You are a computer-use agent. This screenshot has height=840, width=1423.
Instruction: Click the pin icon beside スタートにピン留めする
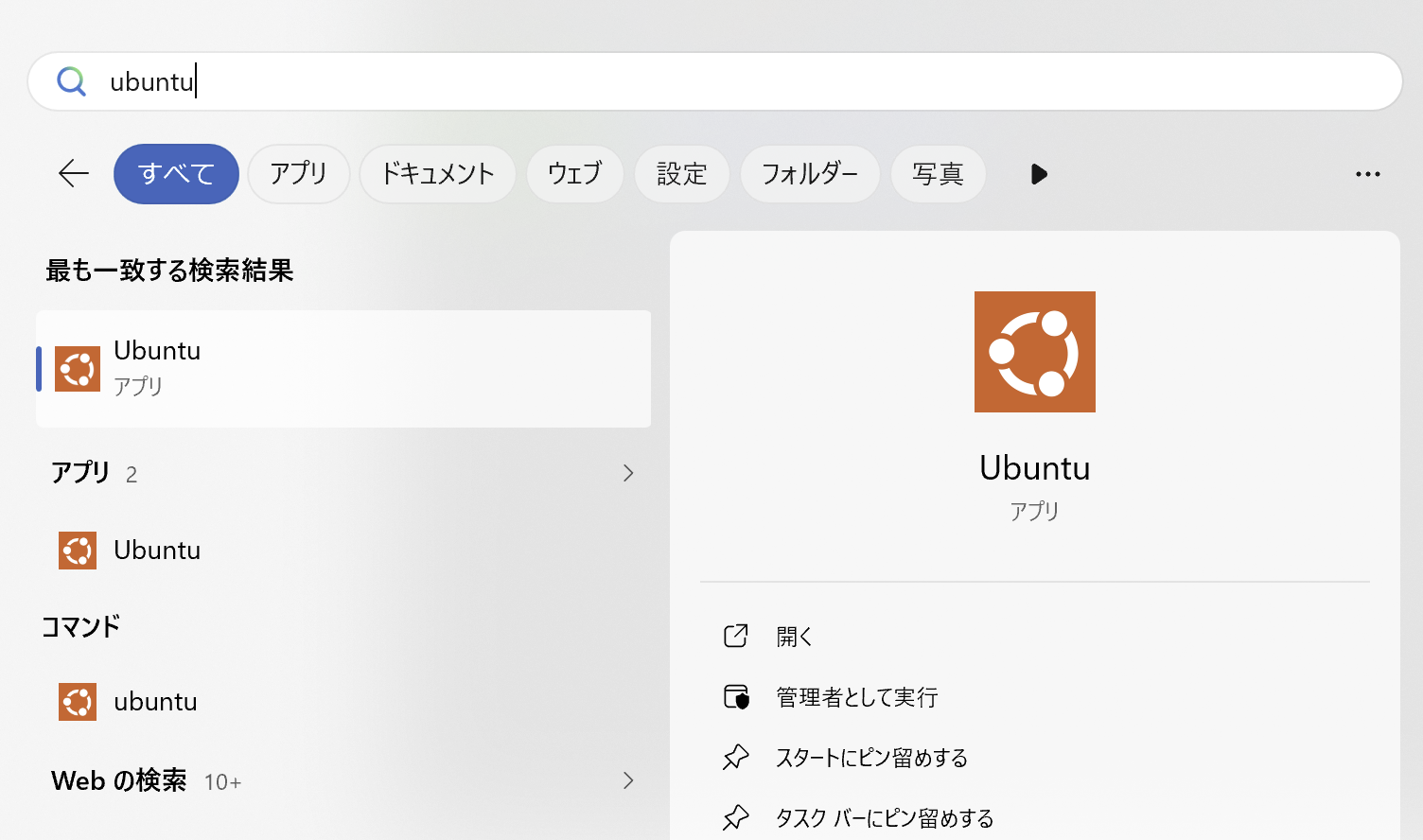pyautogui.click(x=736, y=758)
